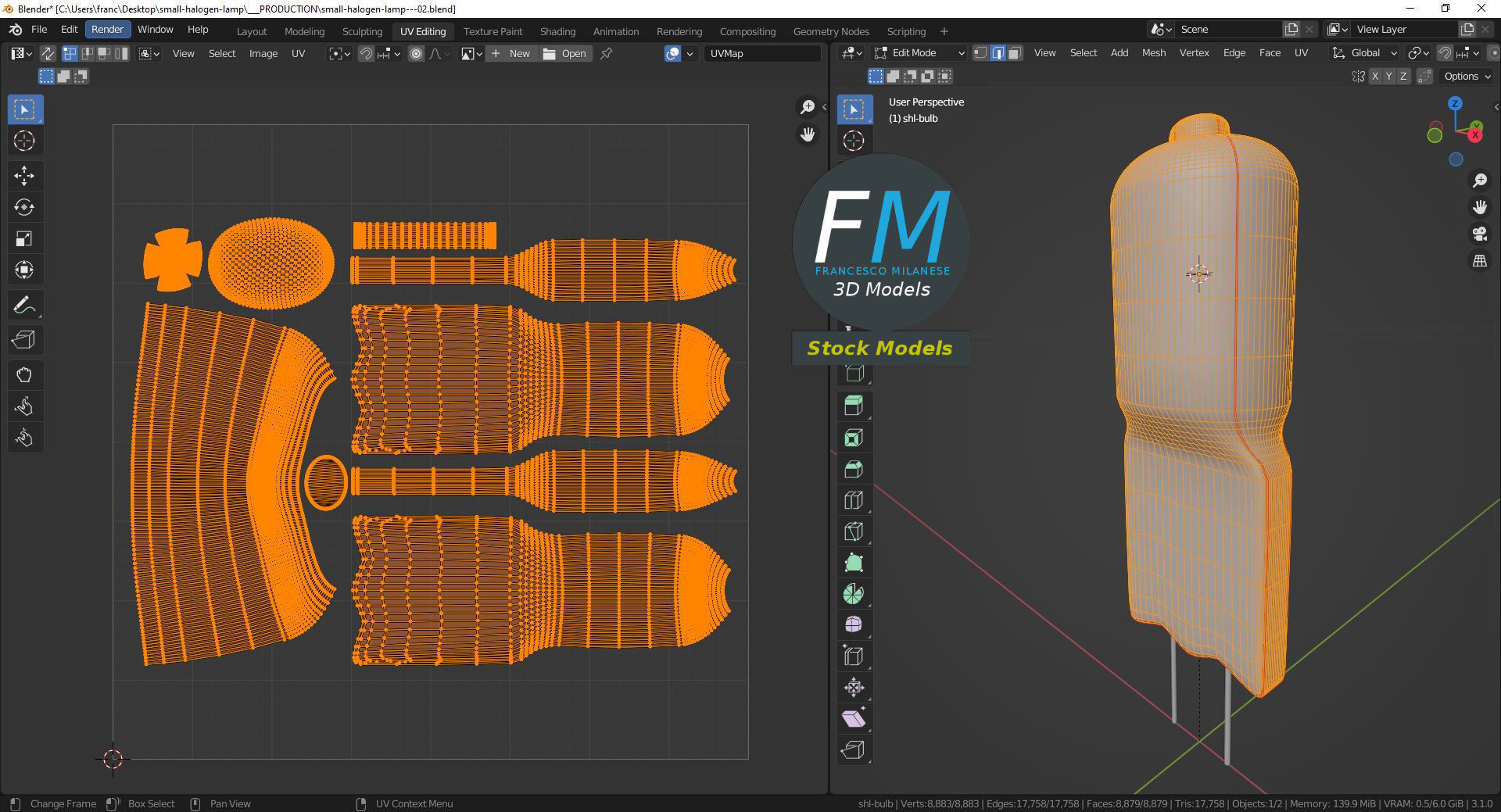The height and width of the screenshot is (812, 1501).
Task: Choose the Rotate tool in UV editor
Action: (24, 207)
